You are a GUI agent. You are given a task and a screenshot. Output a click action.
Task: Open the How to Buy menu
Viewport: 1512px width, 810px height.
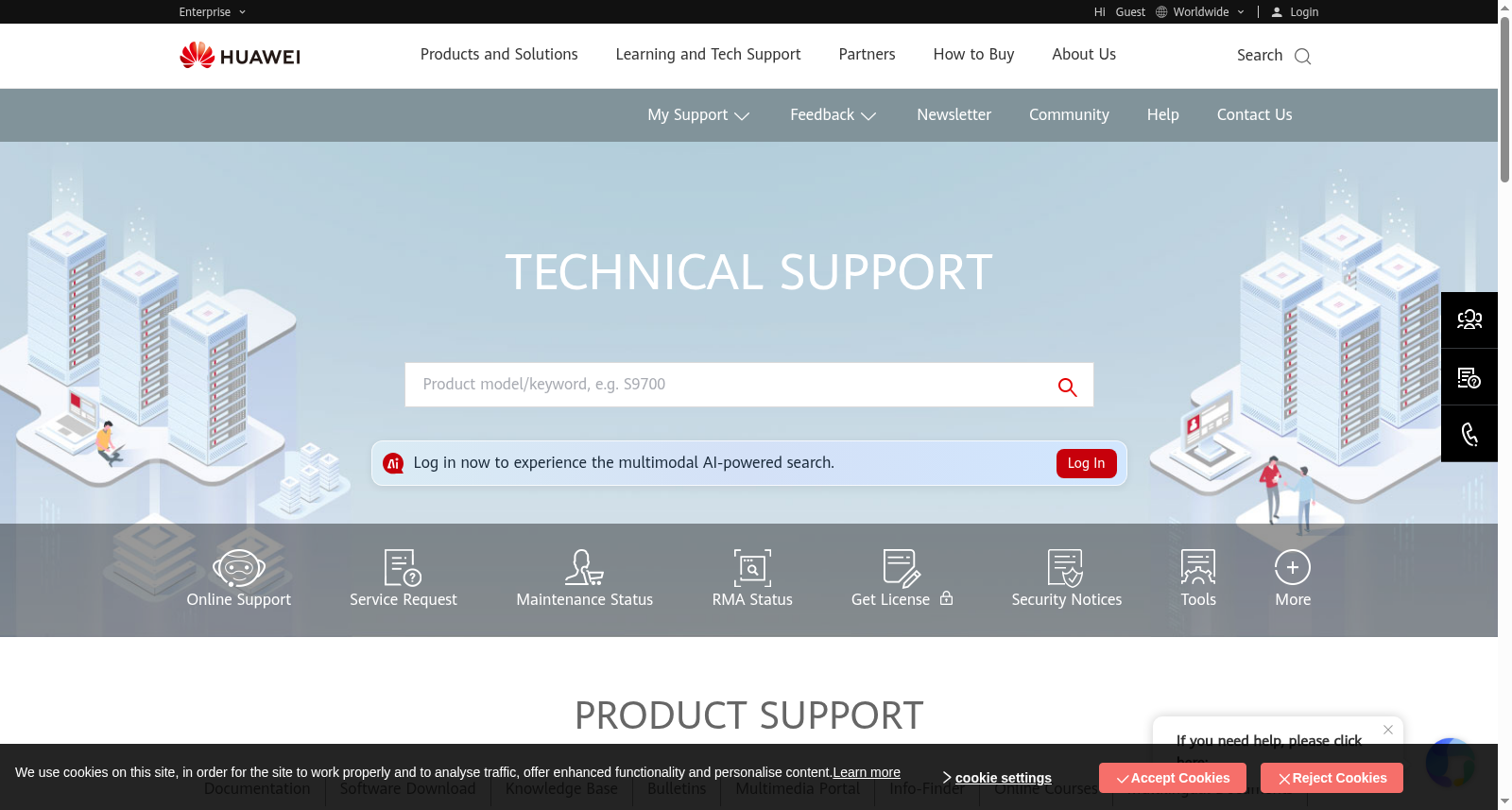tap(973, 55)
